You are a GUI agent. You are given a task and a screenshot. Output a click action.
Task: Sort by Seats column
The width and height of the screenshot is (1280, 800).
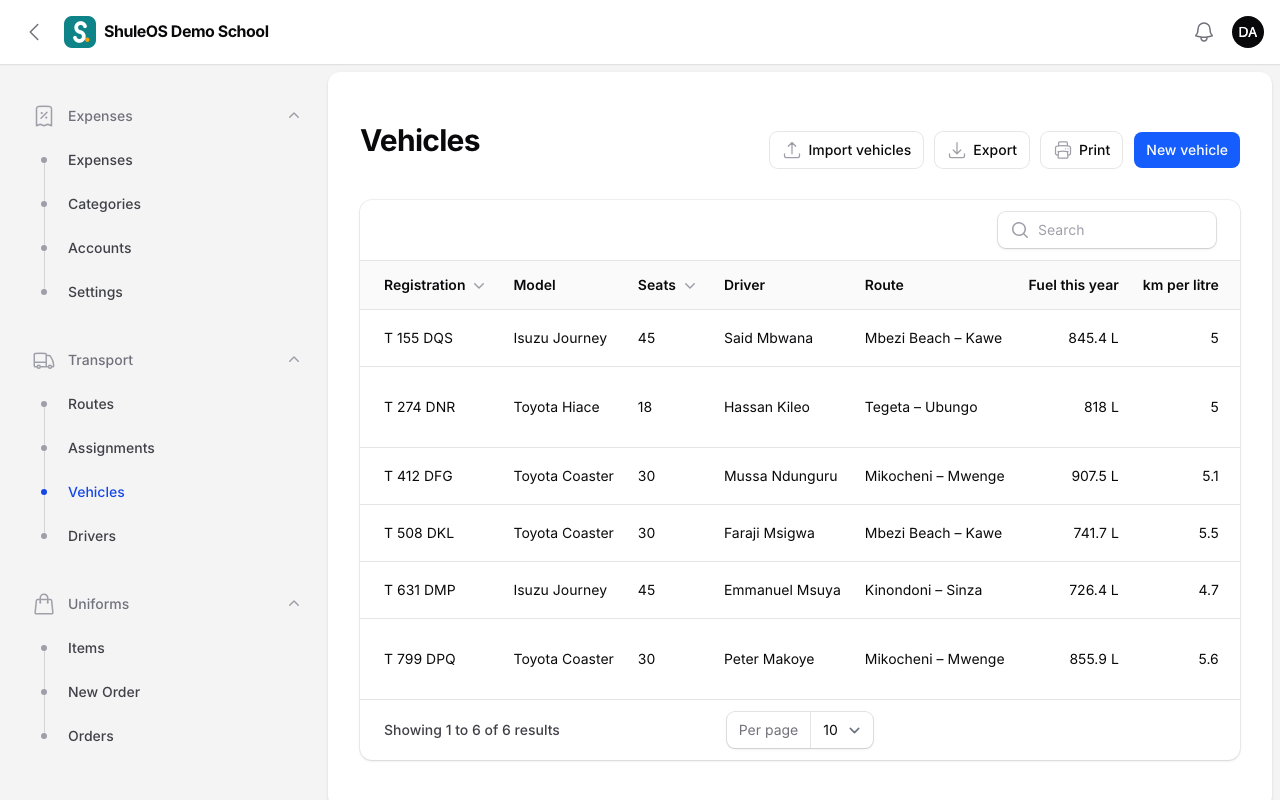point(666,285)
